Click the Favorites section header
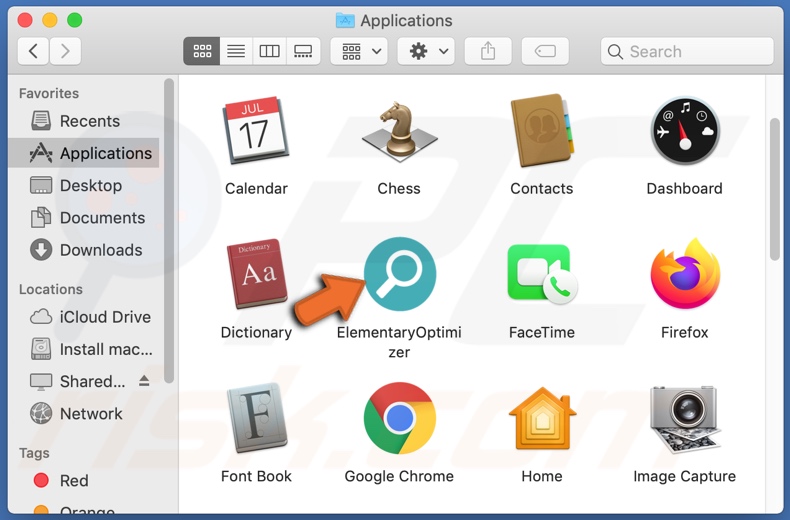The width and height of the screenshot is (790, 520). (49, 93)
